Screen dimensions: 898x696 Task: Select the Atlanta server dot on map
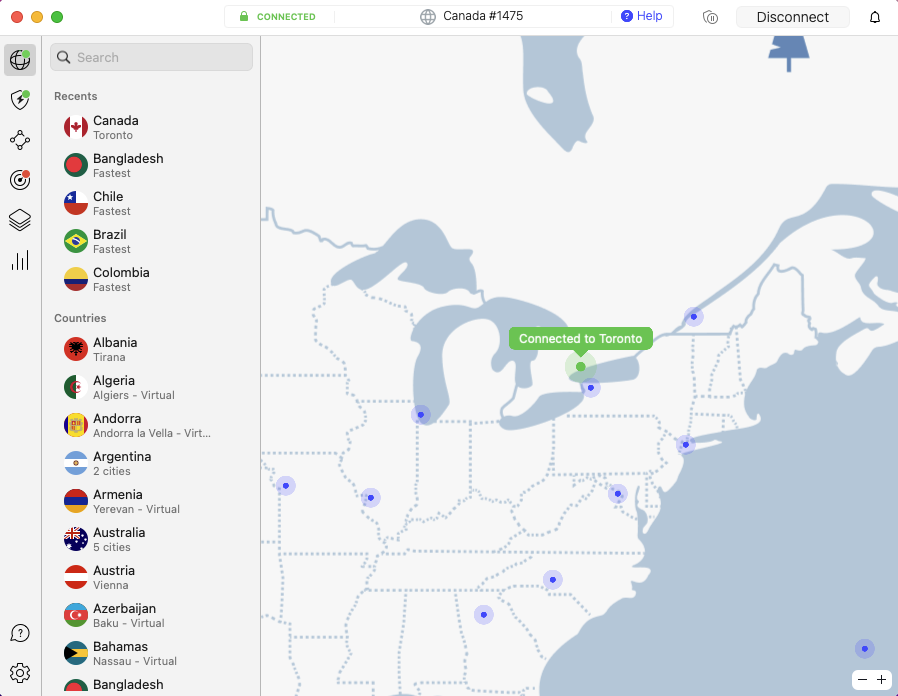pos(484,615)
